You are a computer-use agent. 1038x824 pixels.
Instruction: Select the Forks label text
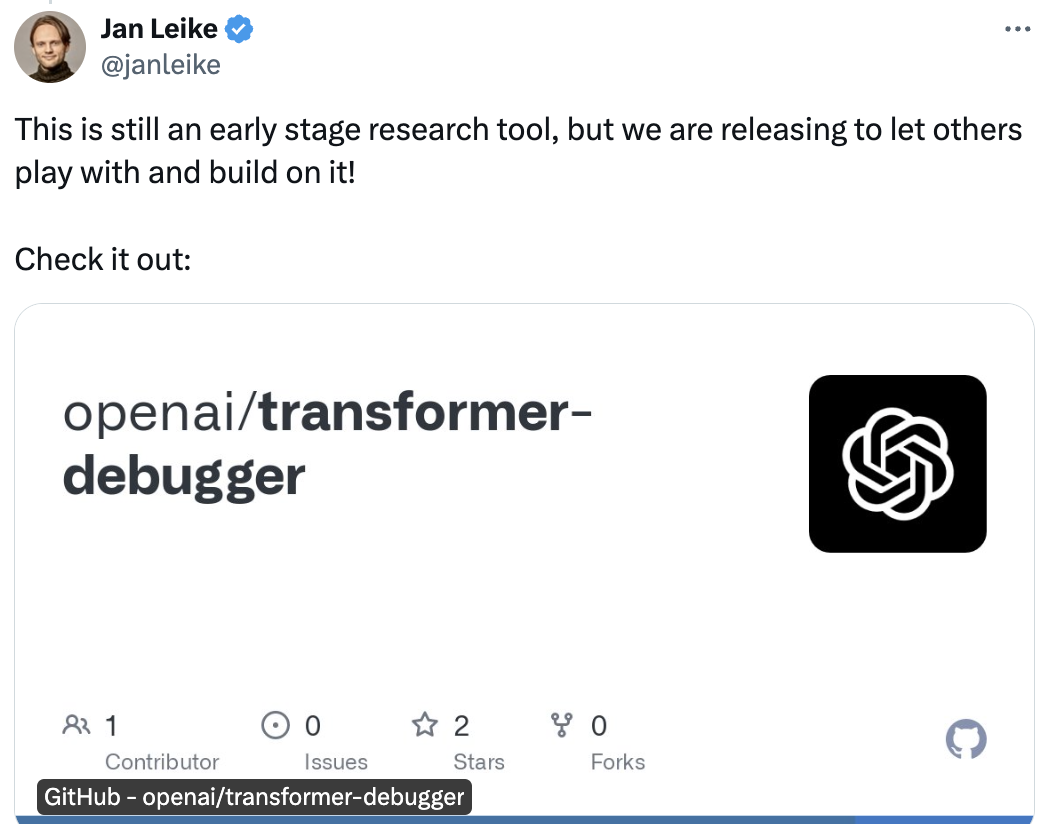[x=618, y=762]
